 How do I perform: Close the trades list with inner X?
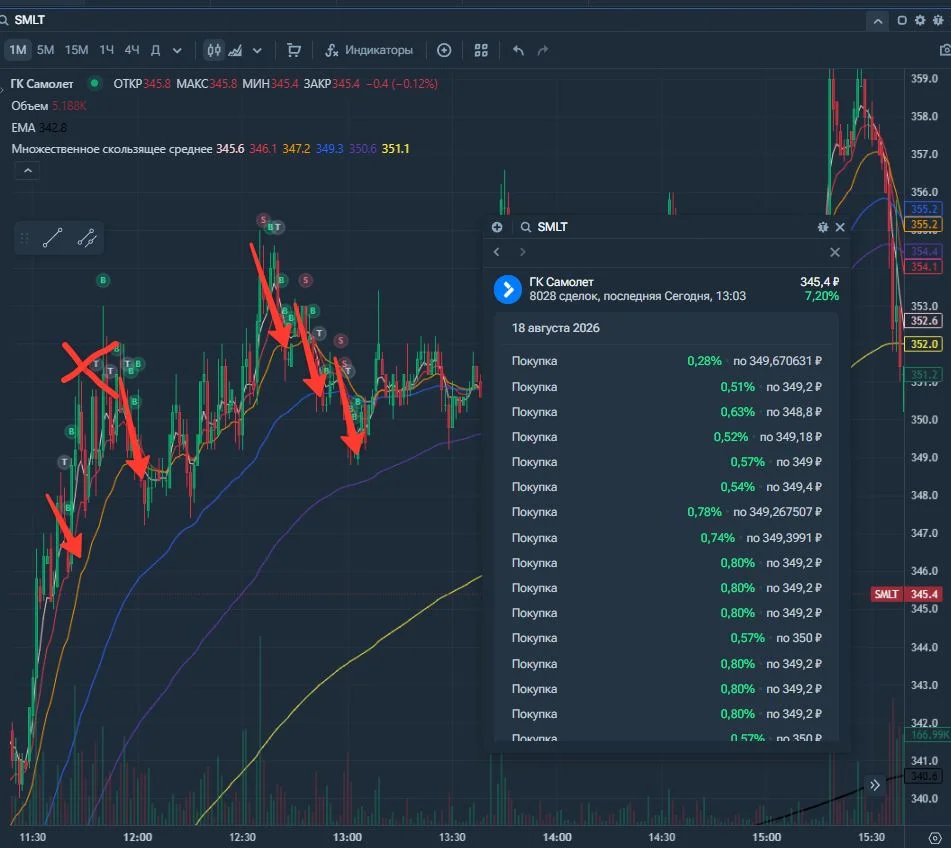pyautogui.click(x=835, y=252)
